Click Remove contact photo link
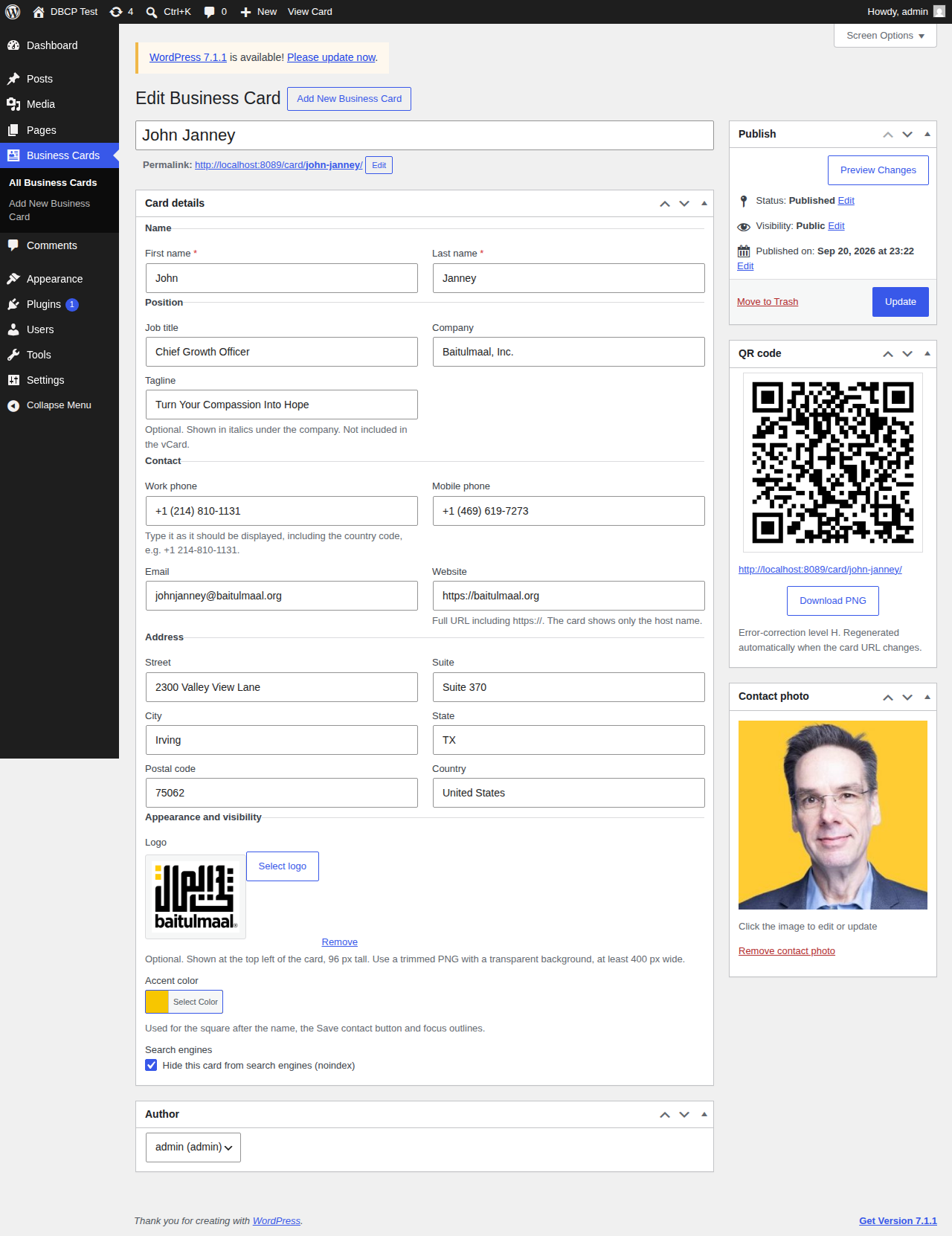Viewport: 952px width, 1236px height. click(786, 951)
